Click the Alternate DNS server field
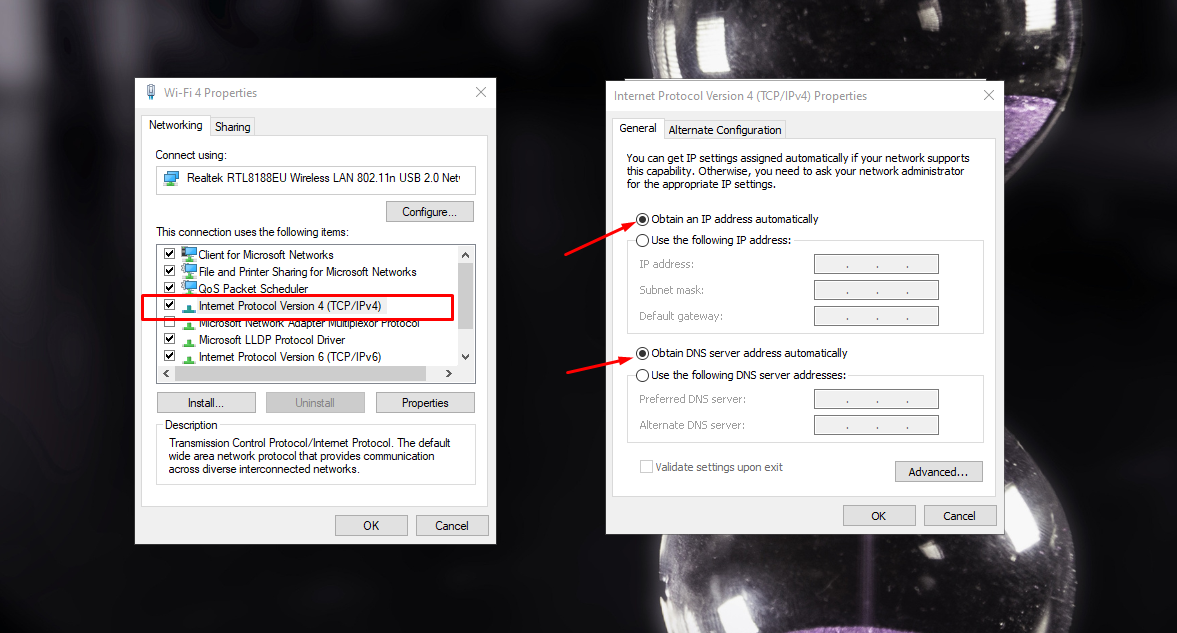Viewport: 1177px width, 633px height. pyautogui.click(x=876, y=425)
